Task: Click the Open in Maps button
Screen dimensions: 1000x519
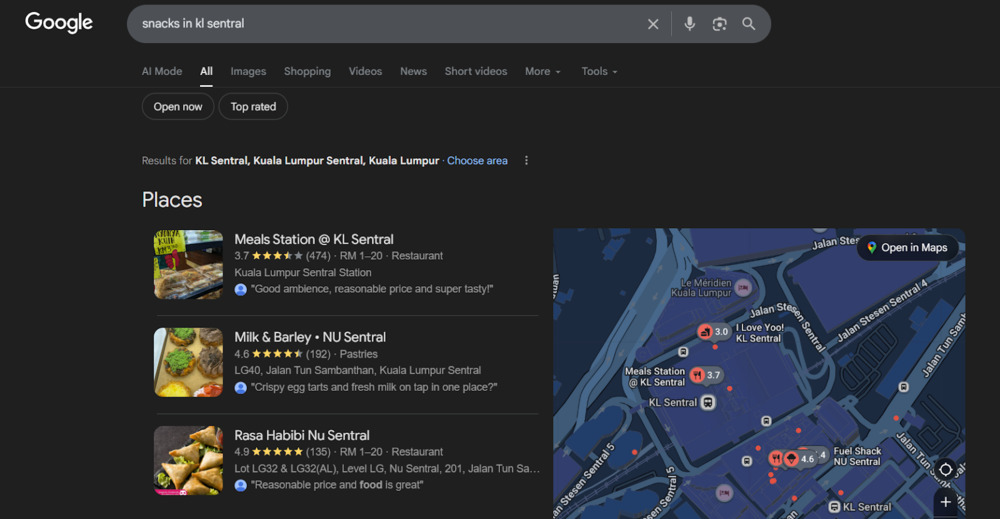Action: pyautogui.click(x=908, y=248)
